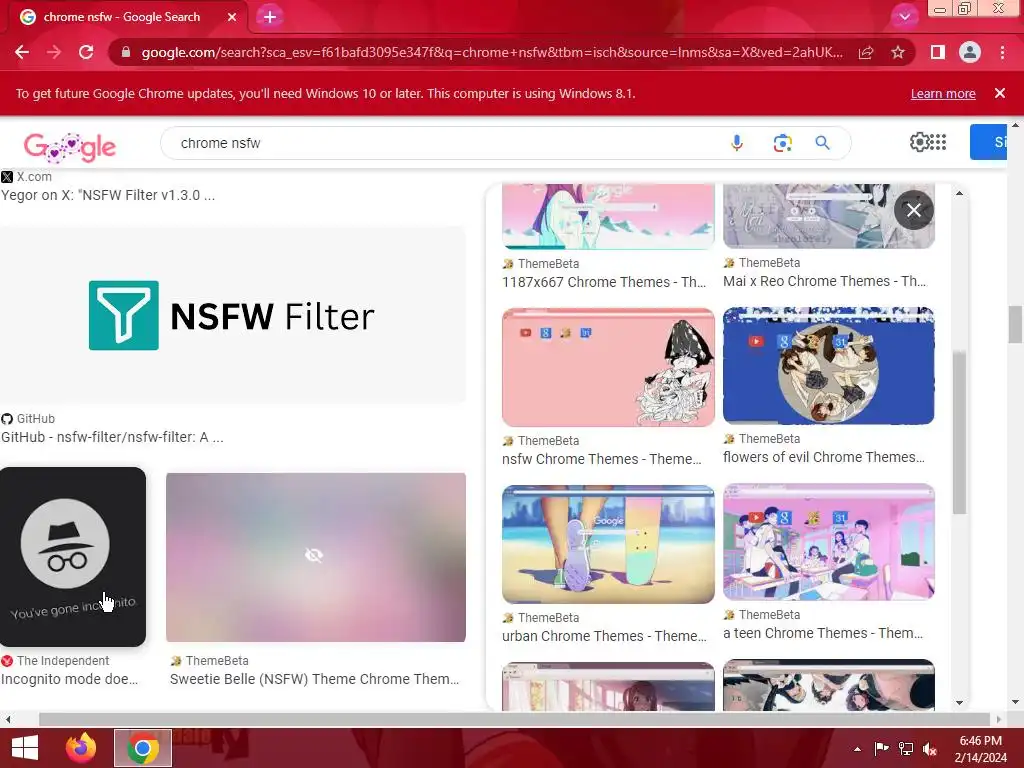Submit search with magnifier icon

[x=822, y=143]
